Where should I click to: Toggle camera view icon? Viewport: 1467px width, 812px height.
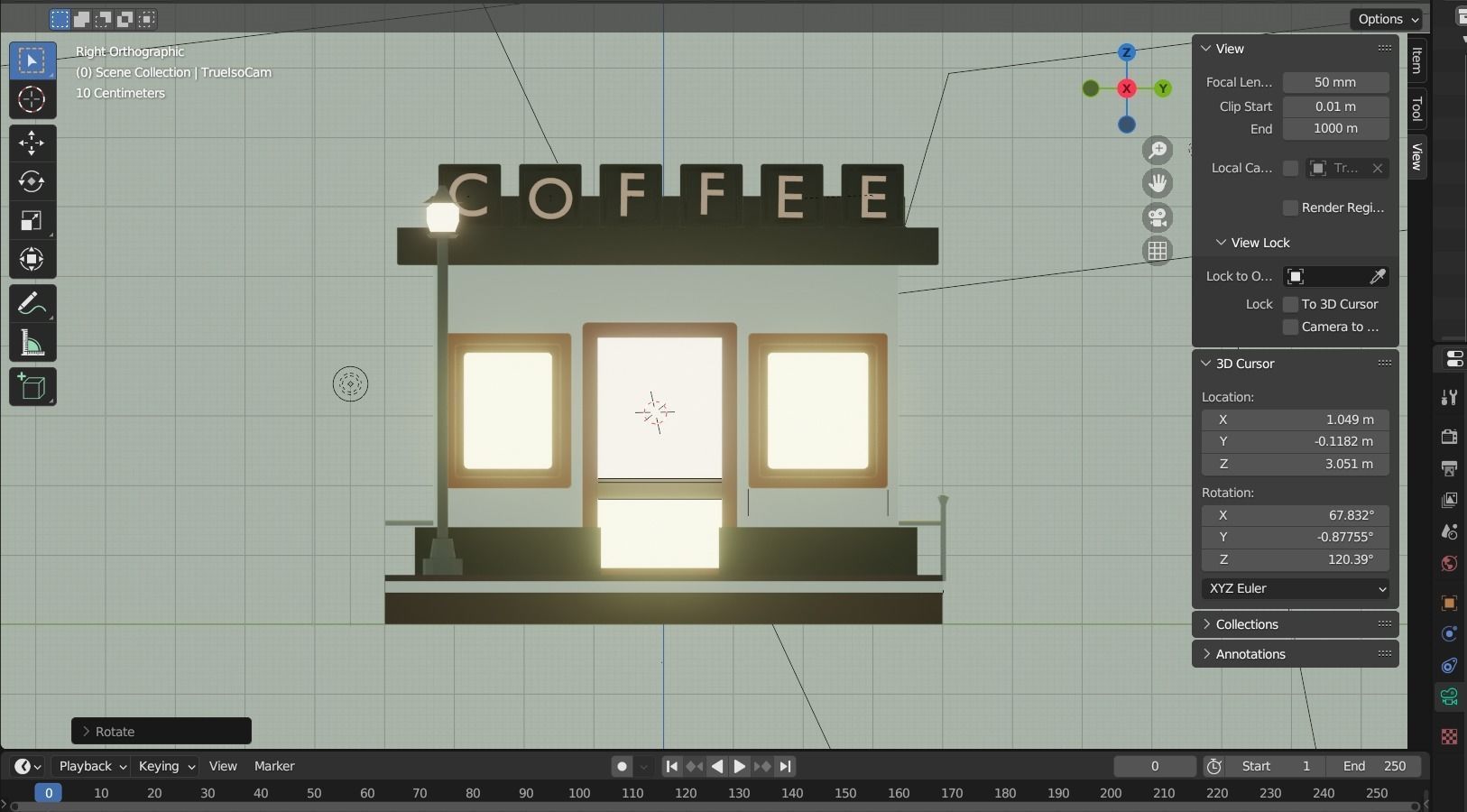(1158, 217)
